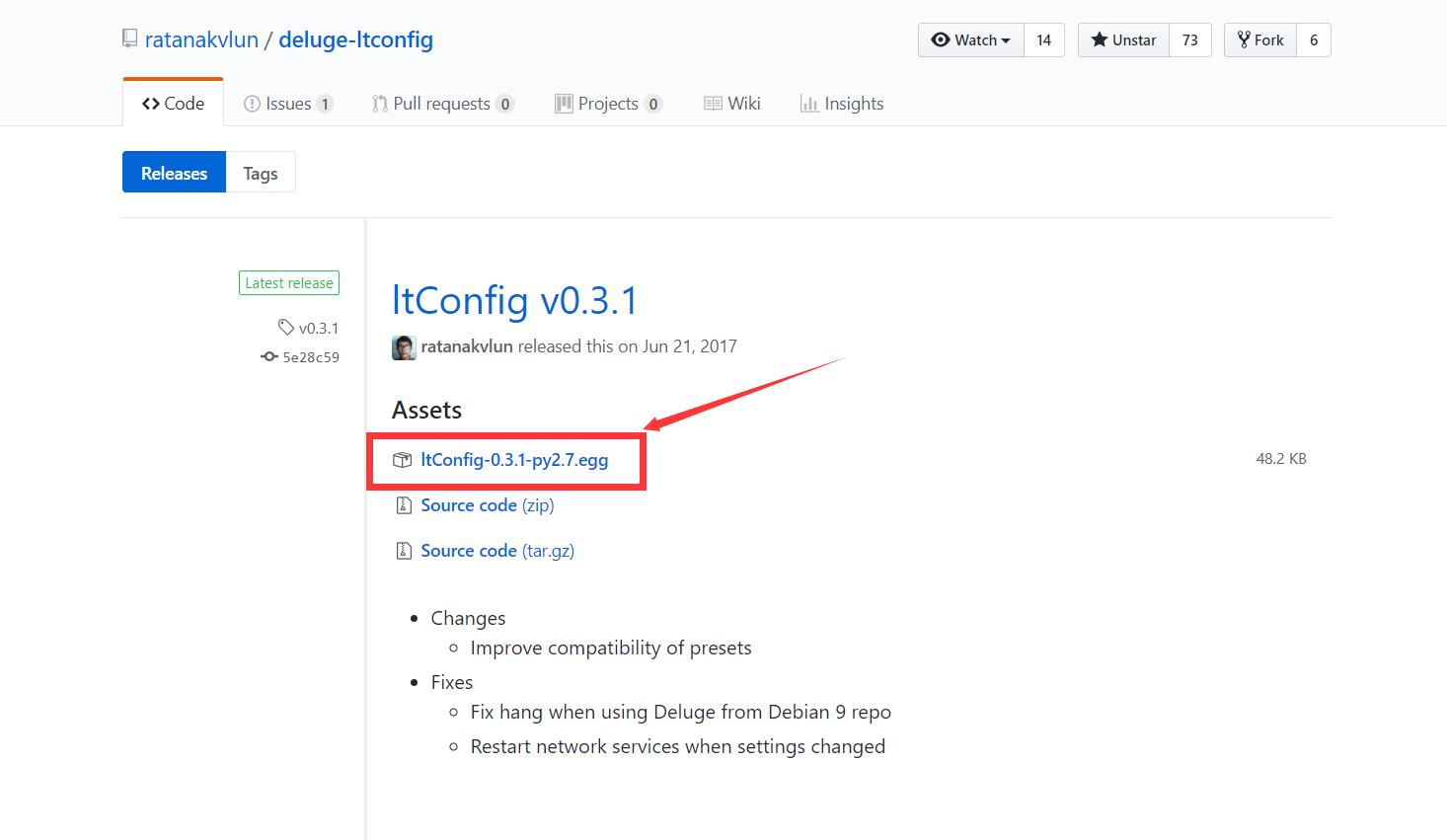Click the package icon beside the egg file
Screen dimensions: 1447x840
coord(402,460)
